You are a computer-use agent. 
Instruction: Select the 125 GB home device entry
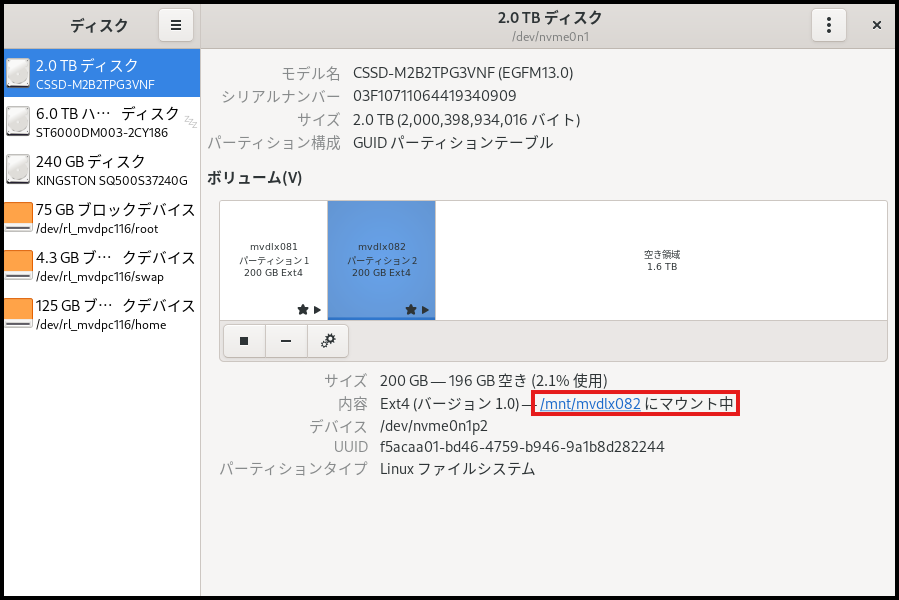tap(17, 313)
